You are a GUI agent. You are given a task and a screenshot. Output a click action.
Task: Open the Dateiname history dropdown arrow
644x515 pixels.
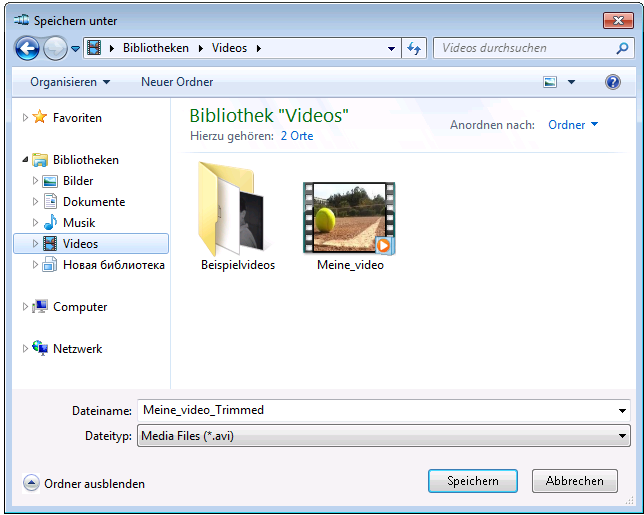[x=622, y=411]
